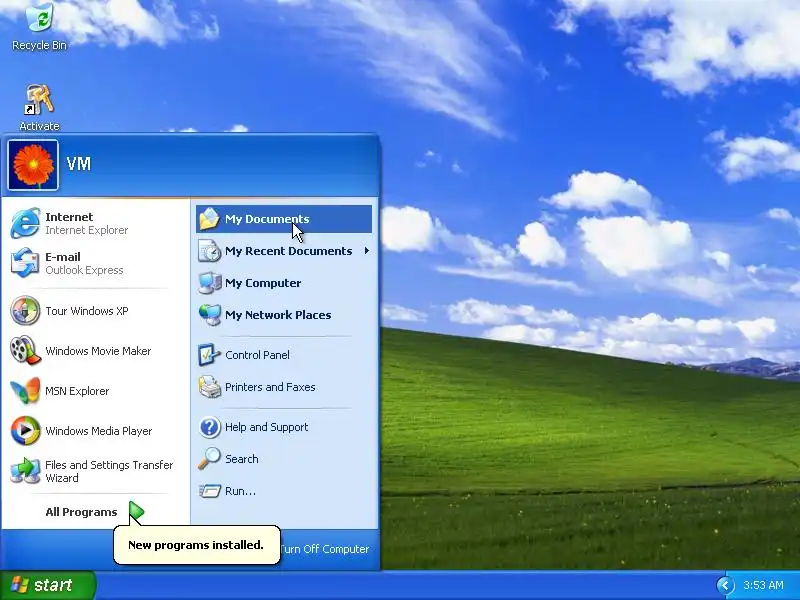Launch Files and Settings Transfer Wizard label
The width and height of the screenshot is (800, 600).
pyautogui.click(x=109, y=471)
